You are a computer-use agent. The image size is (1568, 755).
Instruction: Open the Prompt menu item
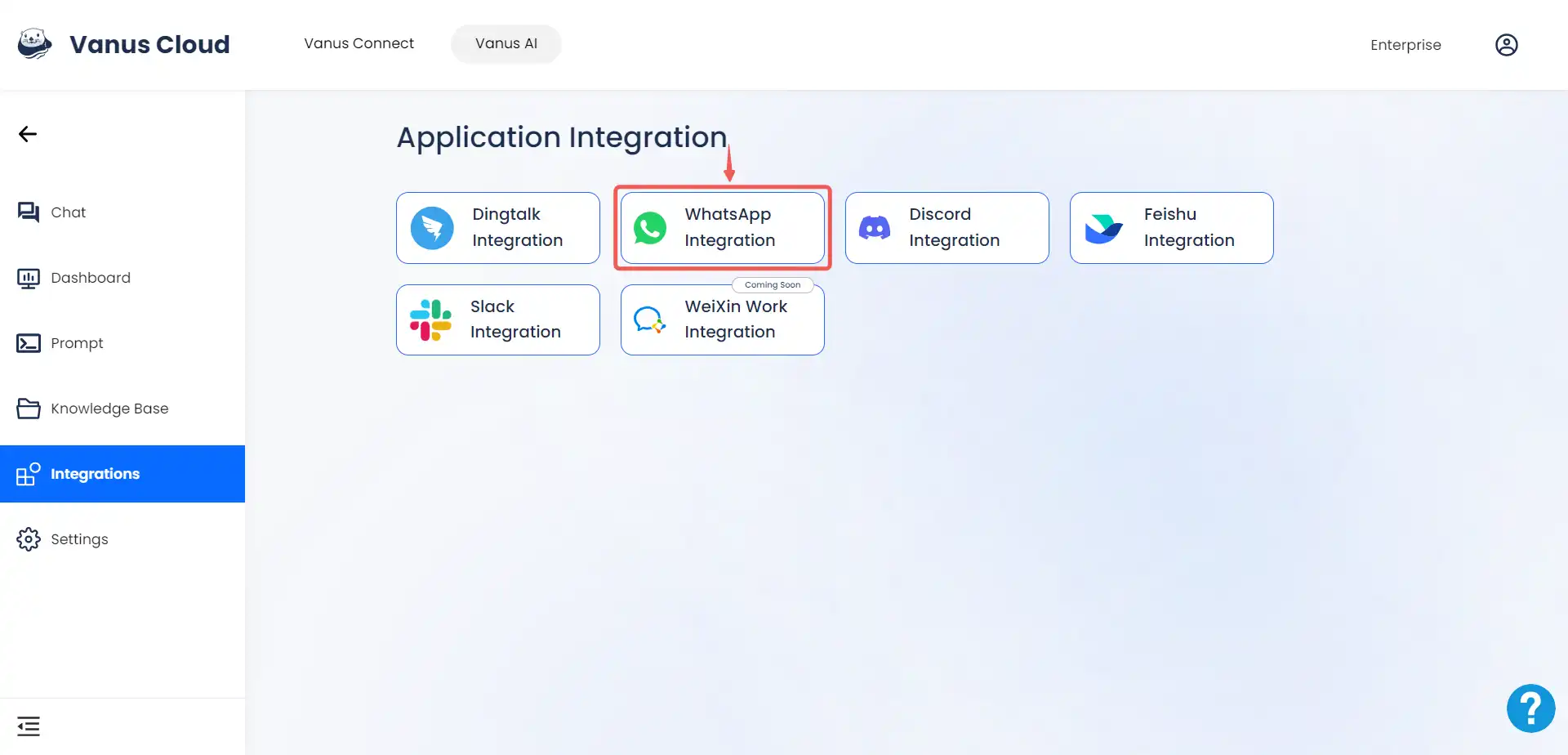(x=122, y=343)
